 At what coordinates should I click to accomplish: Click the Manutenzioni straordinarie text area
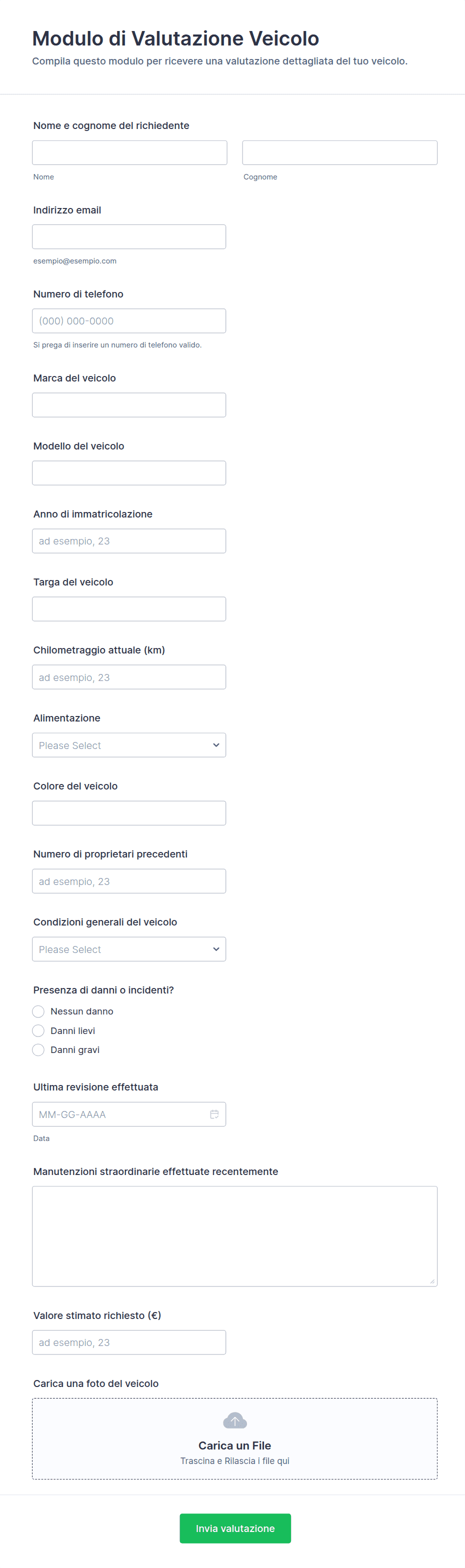234,1235
